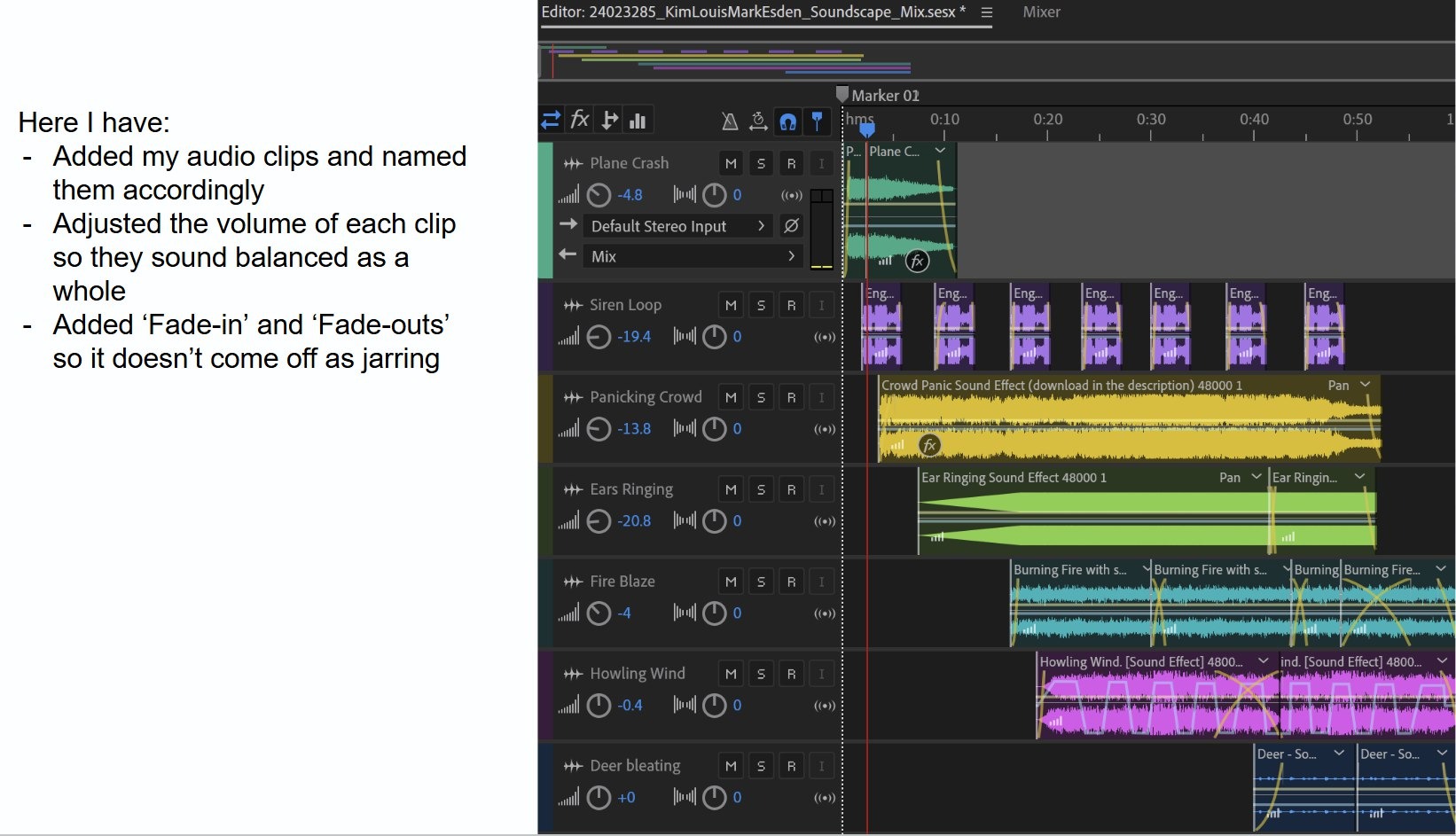This screenshot has height=836, width=1456.
Task: Click the Inputs/Outputs arrows icon in toolbar
Action: click(x=551, y=120)
